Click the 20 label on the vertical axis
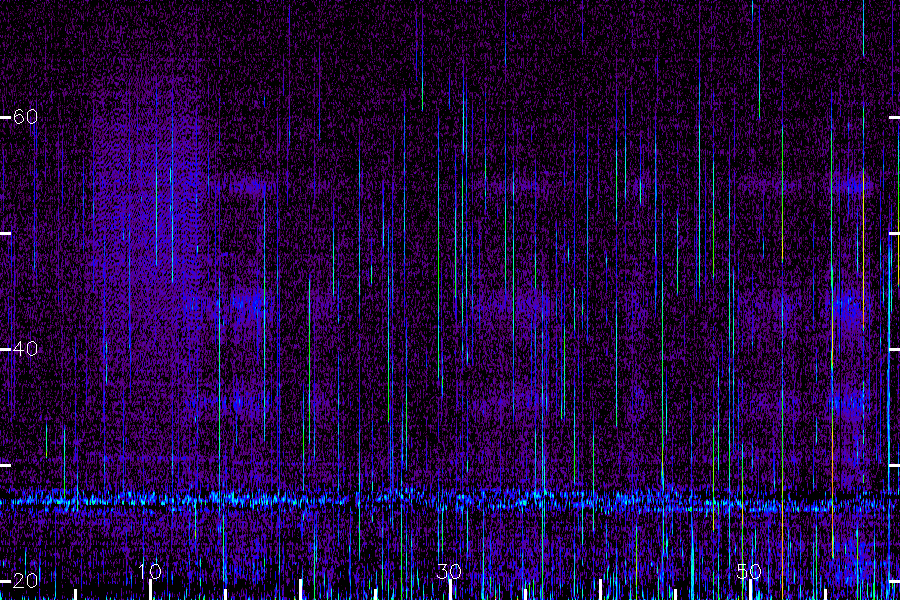 (x=25, y=581)
